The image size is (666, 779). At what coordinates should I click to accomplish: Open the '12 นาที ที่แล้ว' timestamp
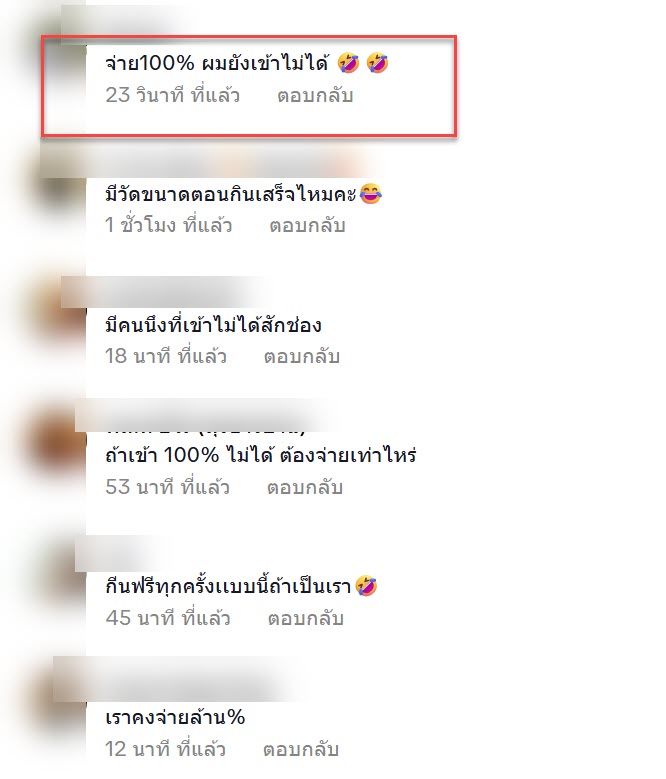coord(165,749)
